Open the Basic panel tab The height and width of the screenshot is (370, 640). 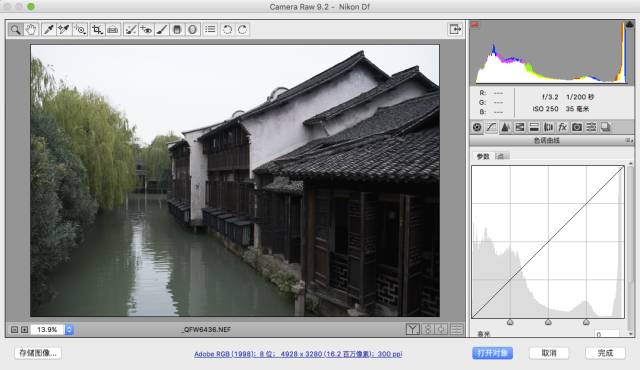pos(477,127)
